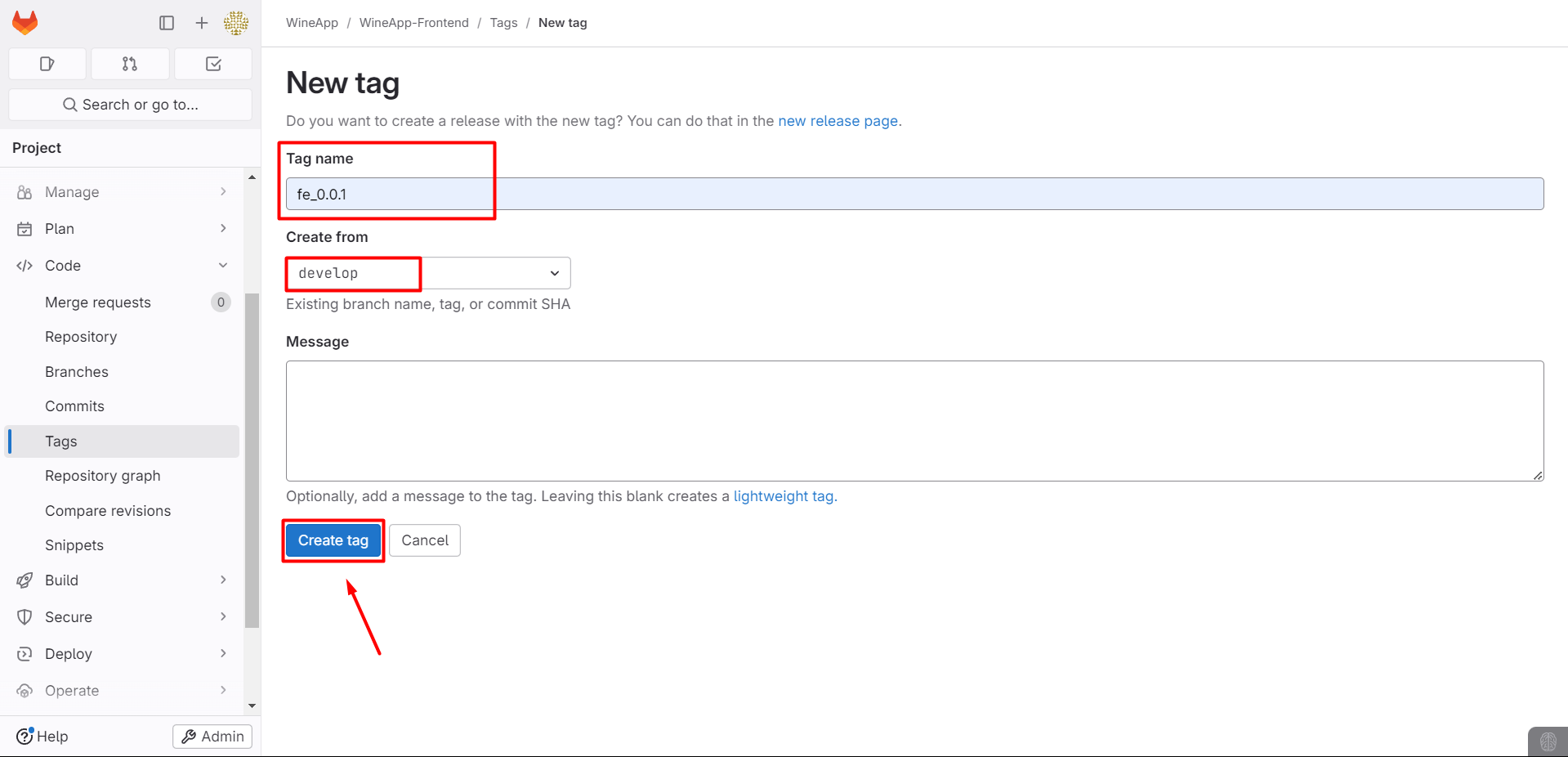Open merge requests shortcut icon

[x=130, y=64]
